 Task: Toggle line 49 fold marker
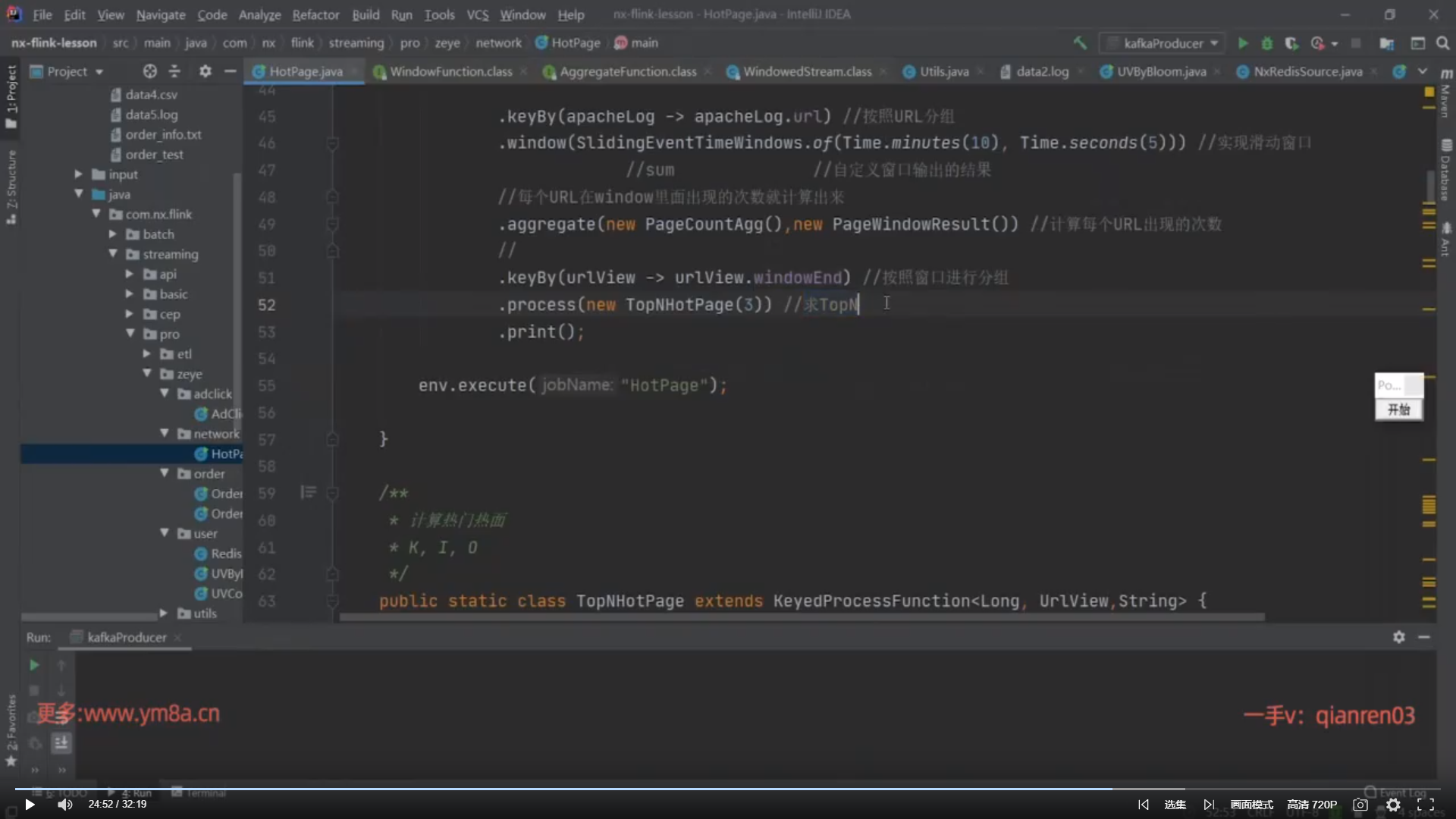coord(332,224)
